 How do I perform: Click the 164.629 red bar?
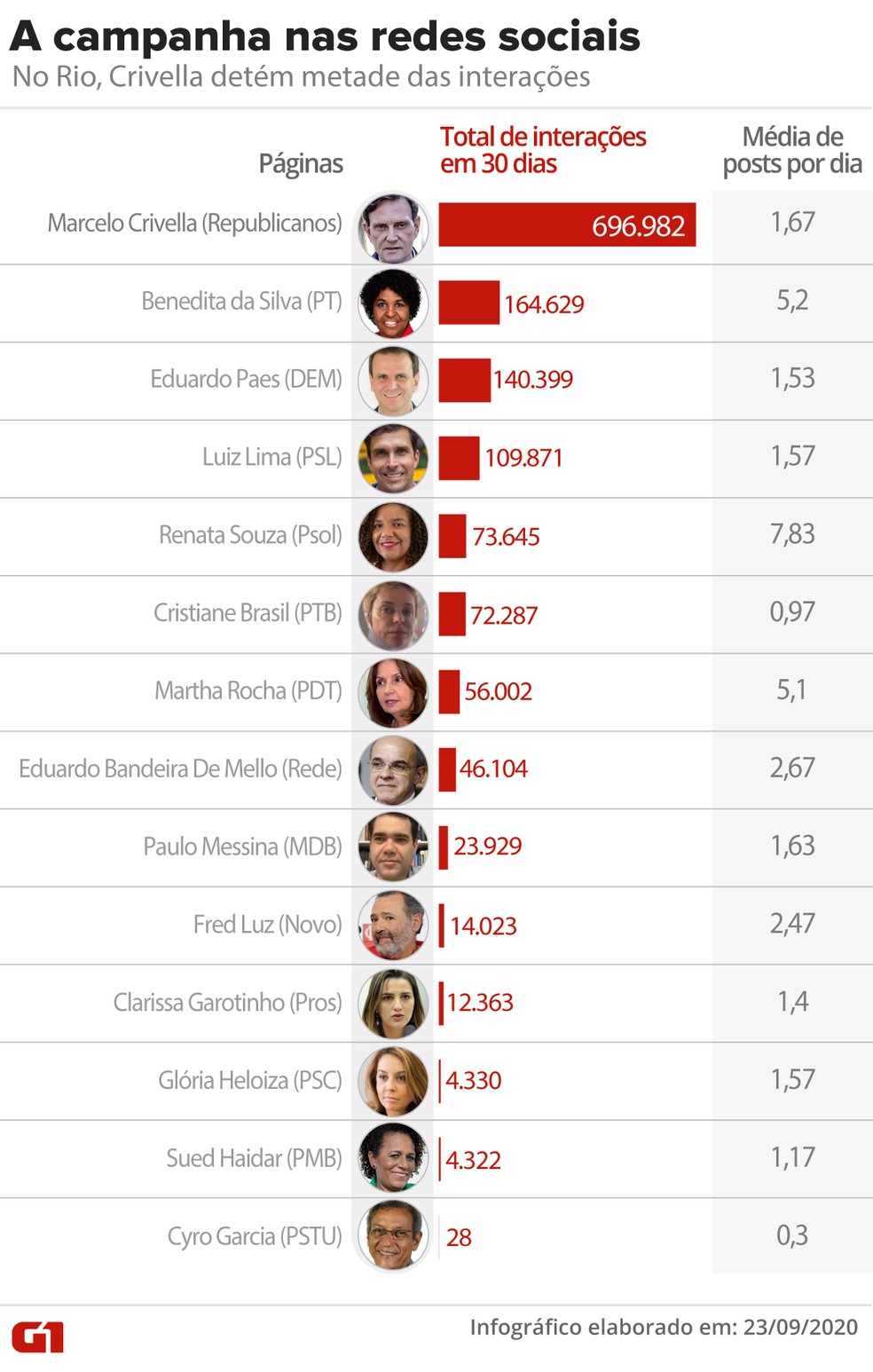[x=469, y=303]
